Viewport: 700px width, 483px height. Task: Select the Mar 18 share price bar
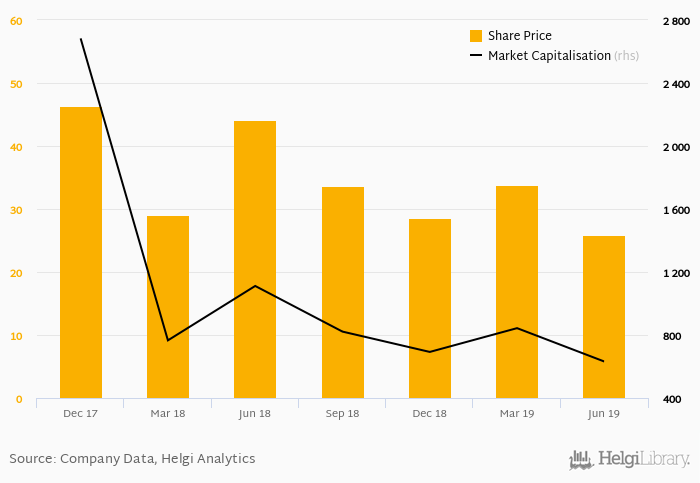[x=168, y=307]
